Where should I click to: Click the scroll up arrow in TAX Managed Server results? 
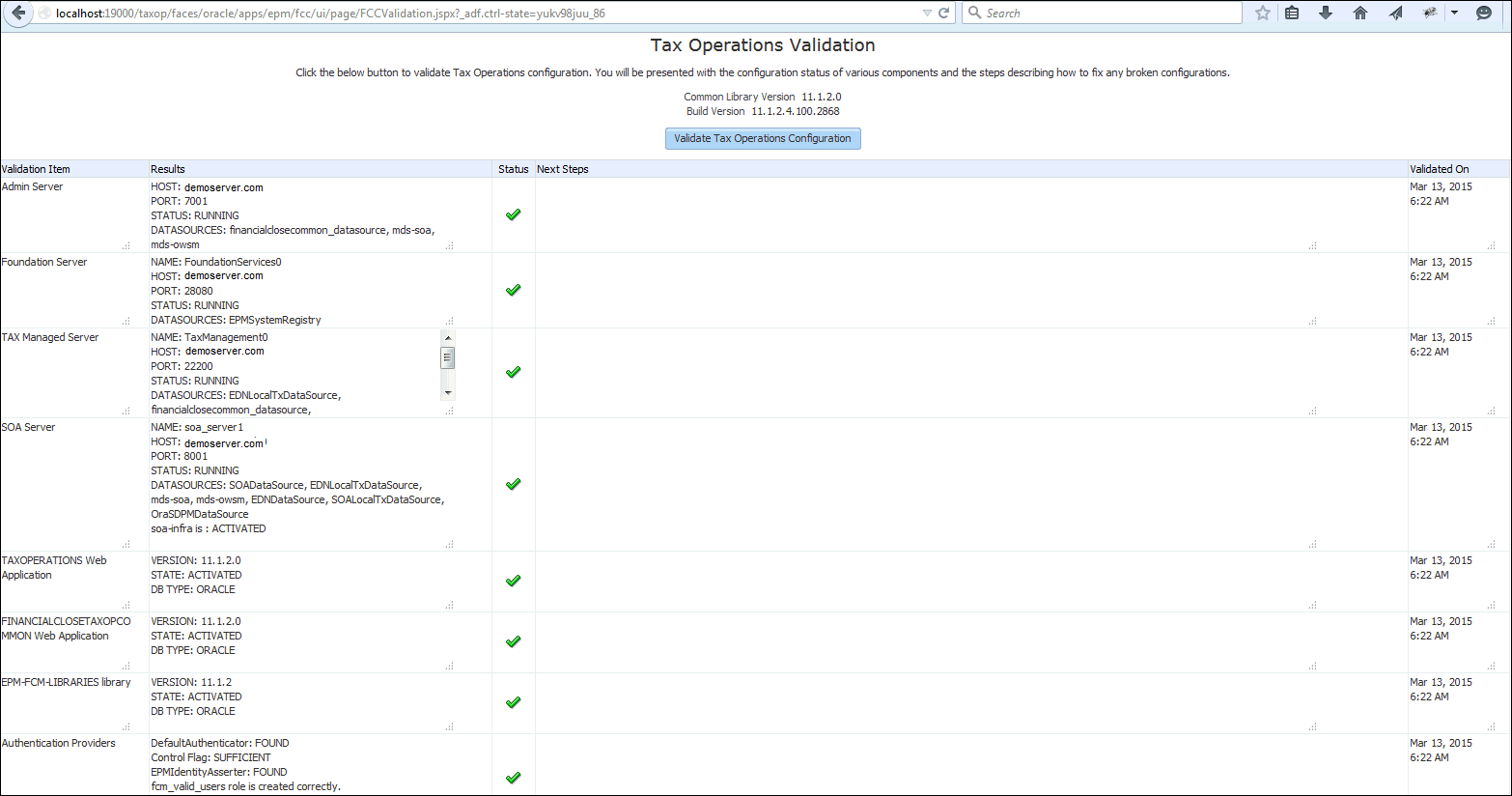click(448, 337)
